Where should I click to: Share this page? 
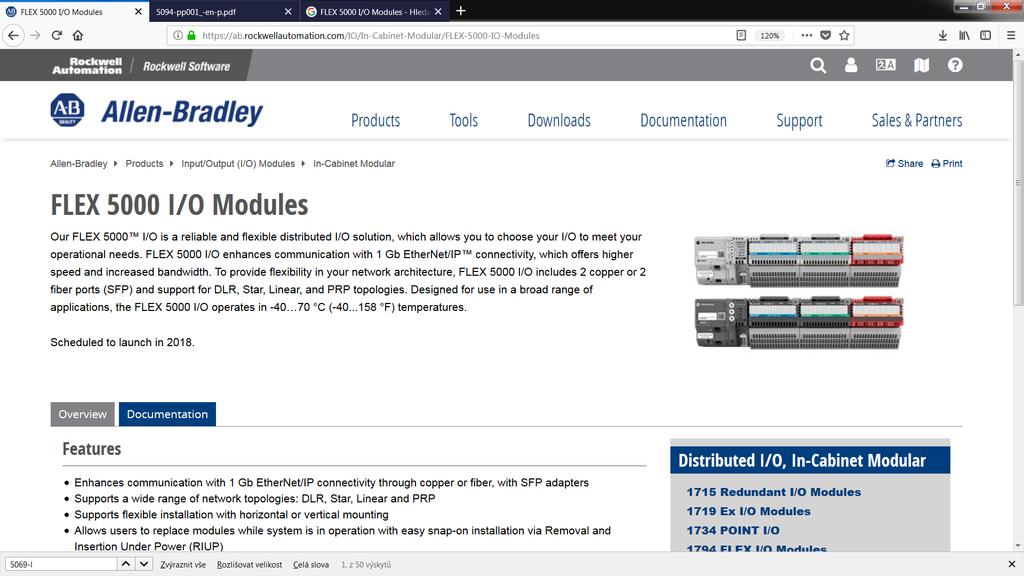904,163
